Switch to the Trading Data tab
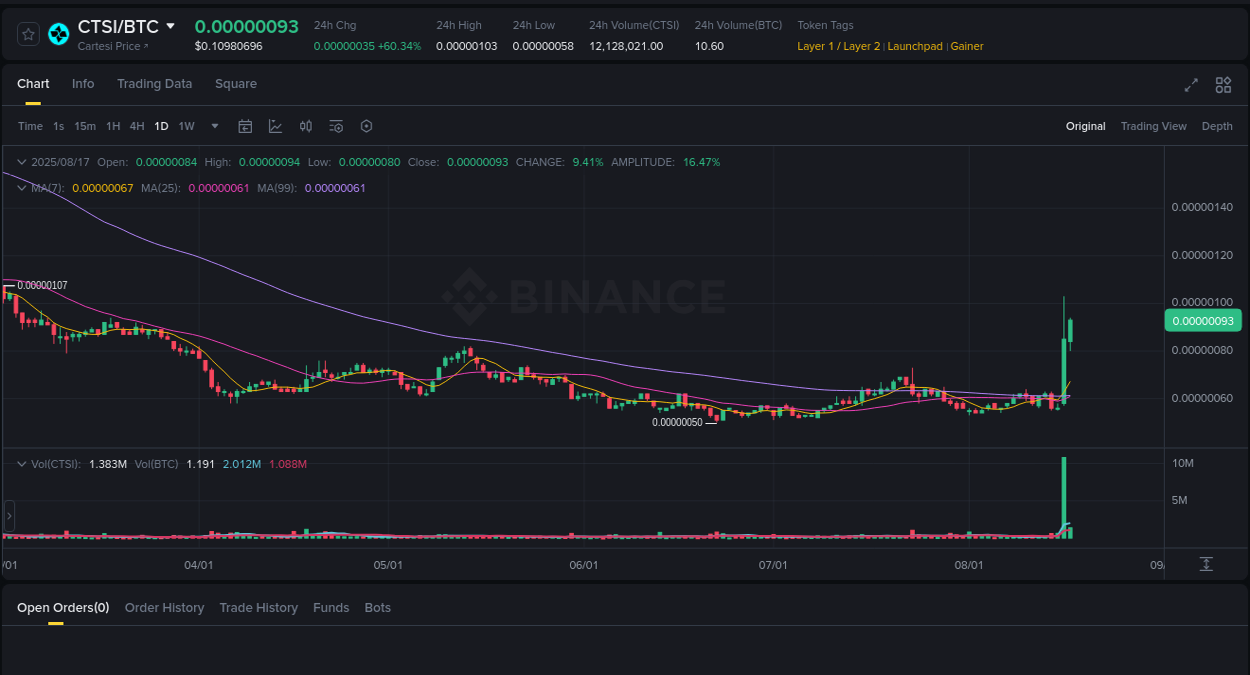 pos(154,84)
